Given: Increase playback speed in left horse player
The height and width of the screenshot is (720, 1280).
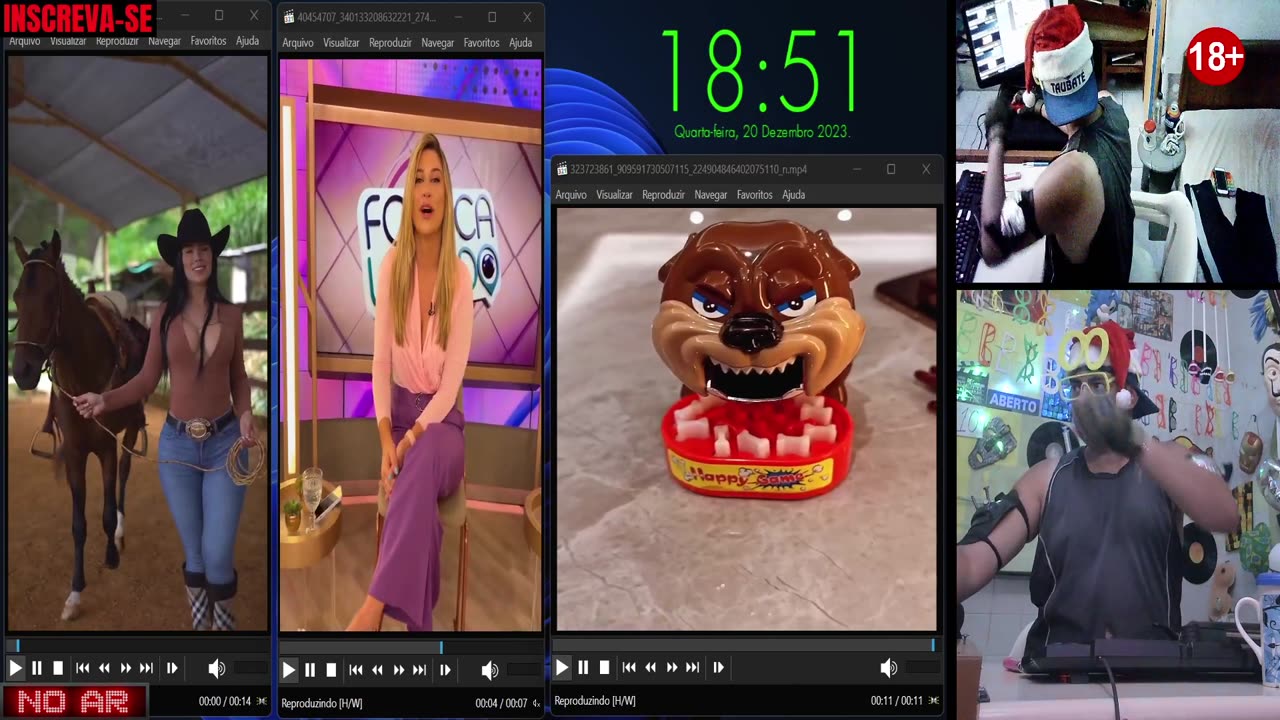Looking at the screenshot, I should point(125,668).
